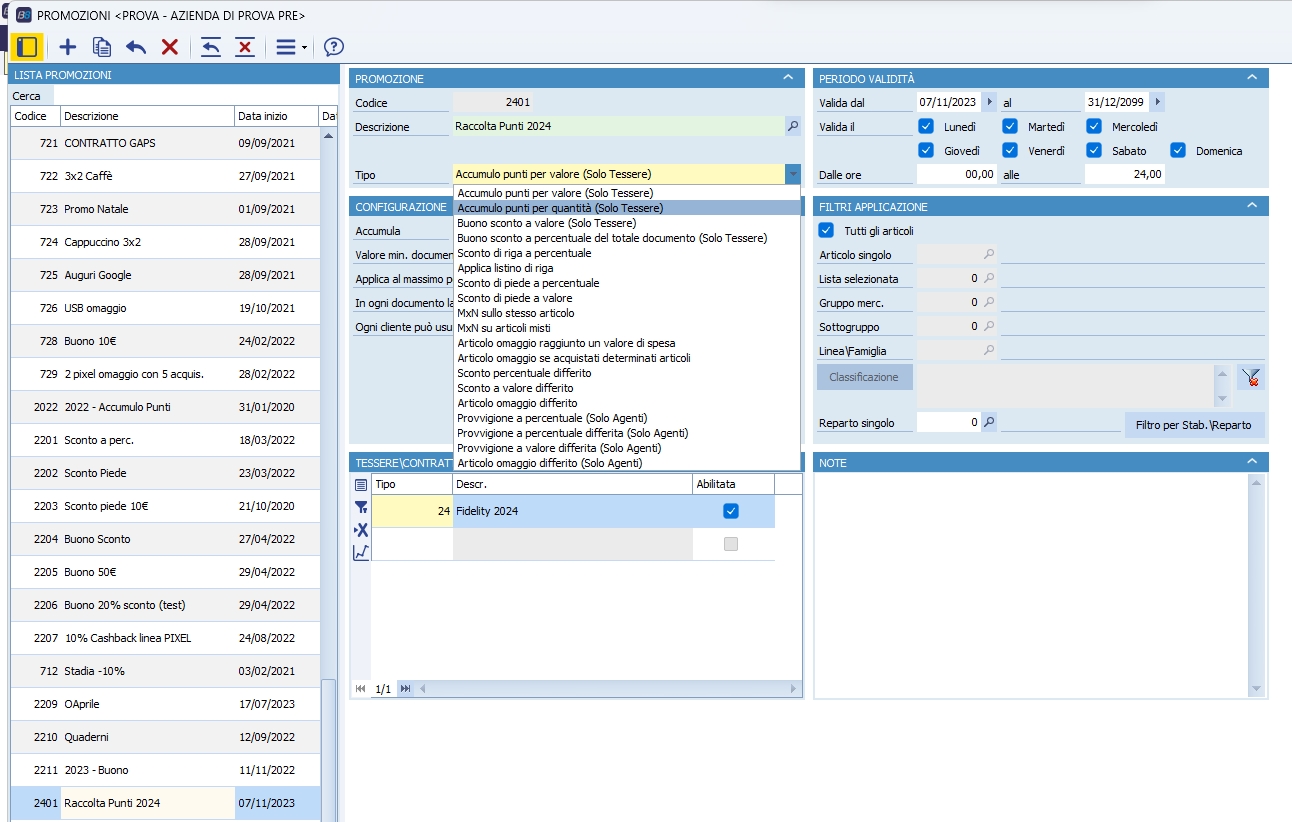Duplicate the current promotion with the copy icon
This screenshot has width=1292, height=822.
point(102,46)
